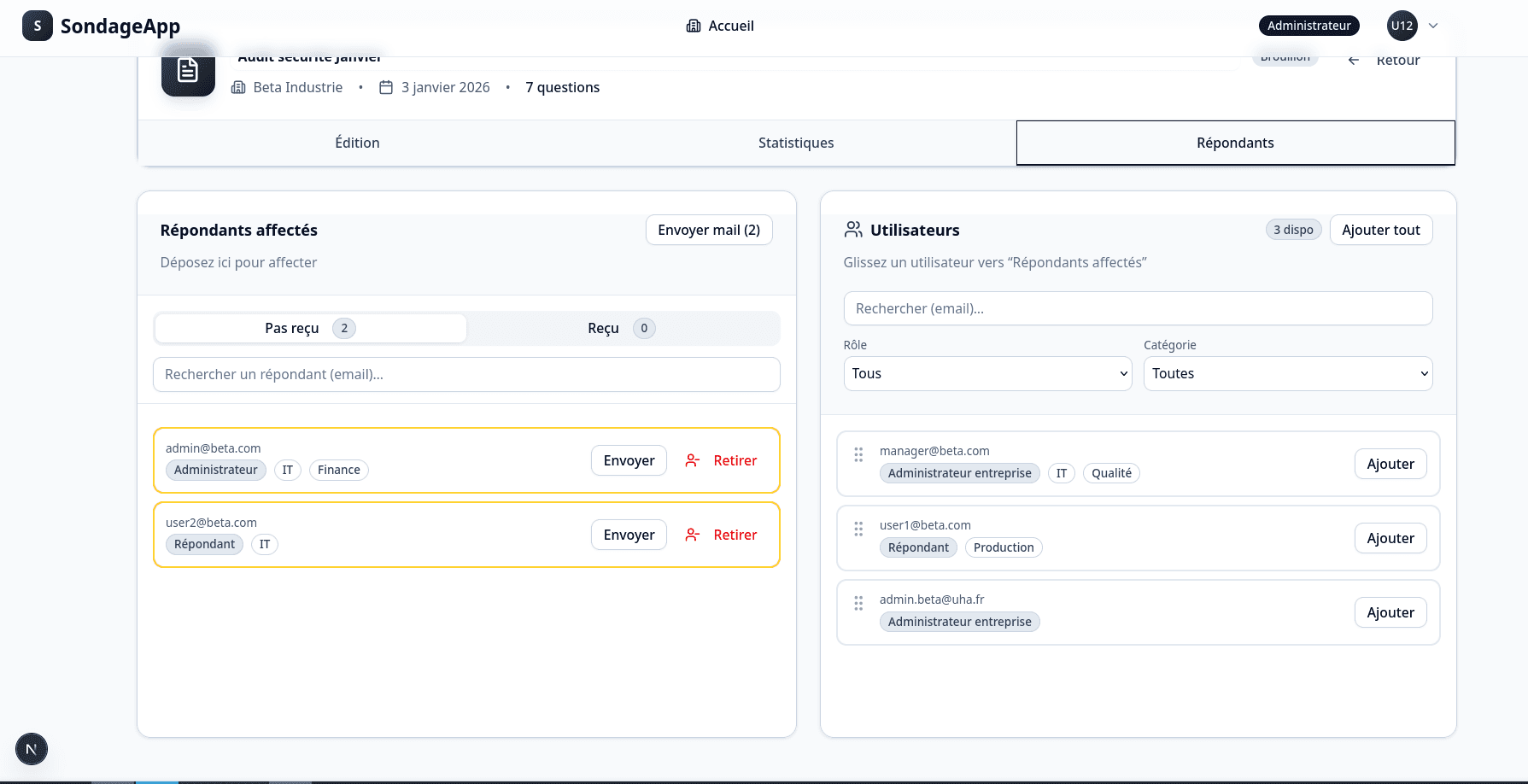
Task: Click the drag handle for manager@beta.com
Action: pyautogui.click(x=858, y=455)
